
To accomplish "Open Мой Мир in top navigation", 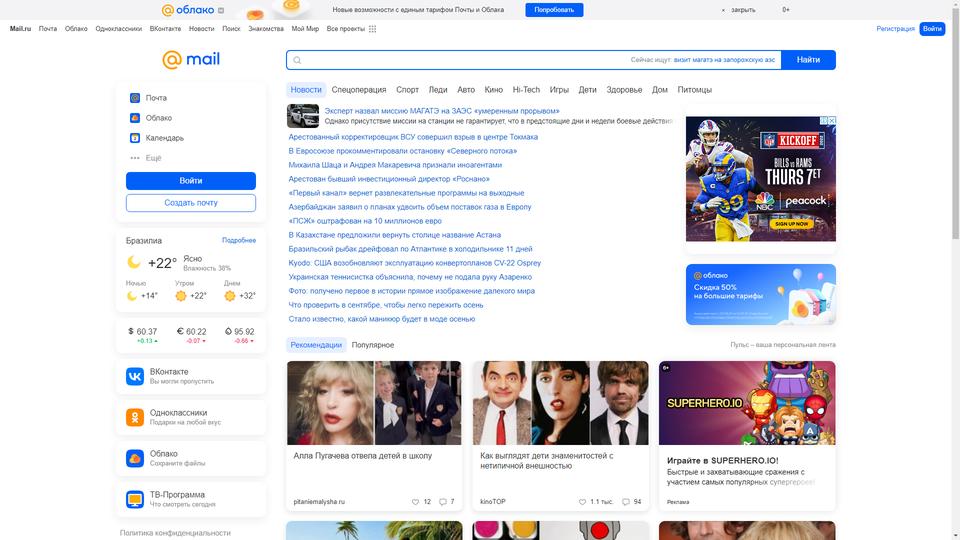I will [x=305, y=29].
